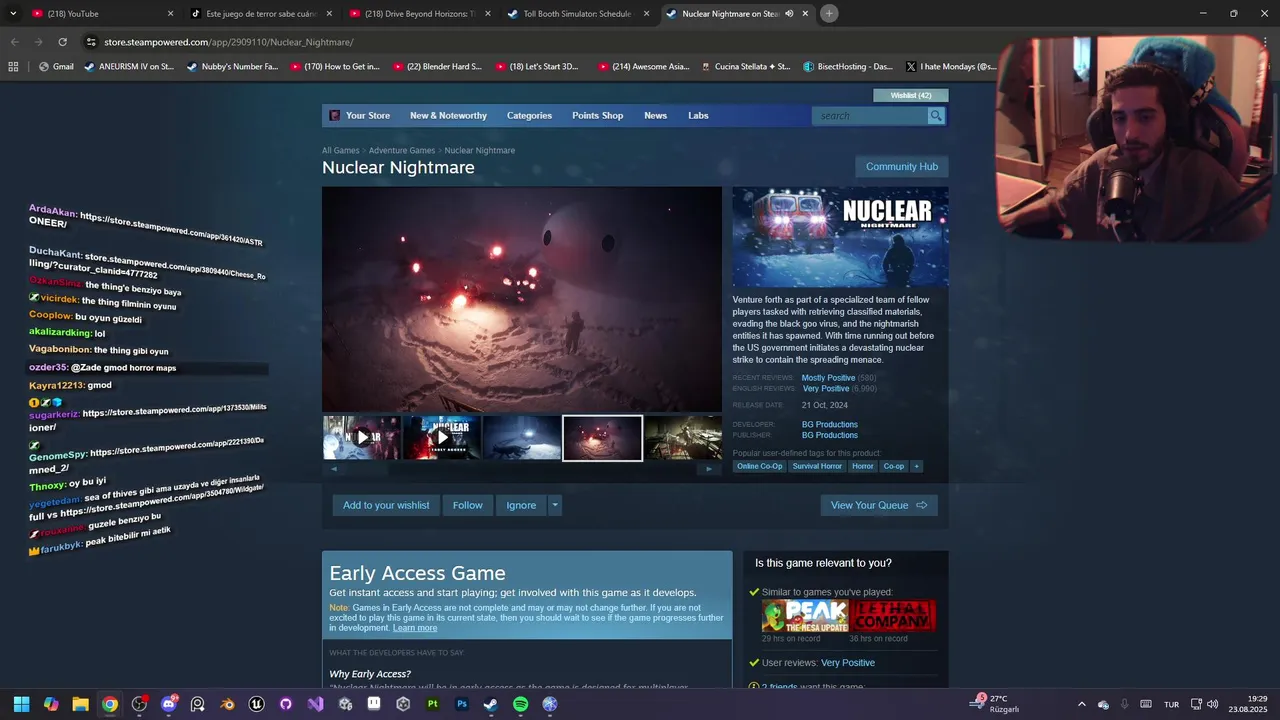Screen dimensions: 1280x720
Task: Click the Ignore button
Action: (521, 505)
